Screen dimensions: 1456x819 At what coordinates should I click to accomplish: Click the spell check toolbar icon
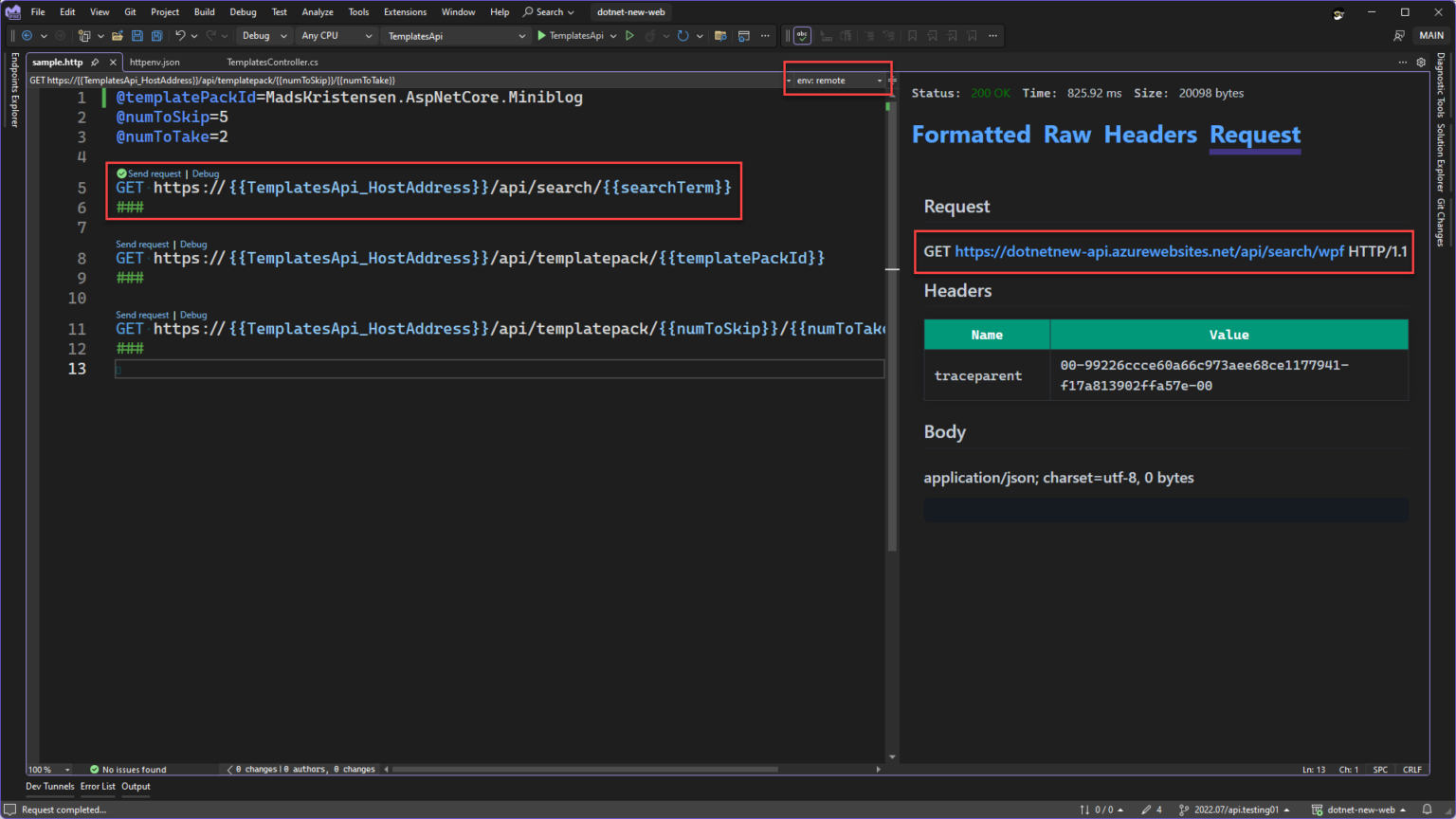802,35
